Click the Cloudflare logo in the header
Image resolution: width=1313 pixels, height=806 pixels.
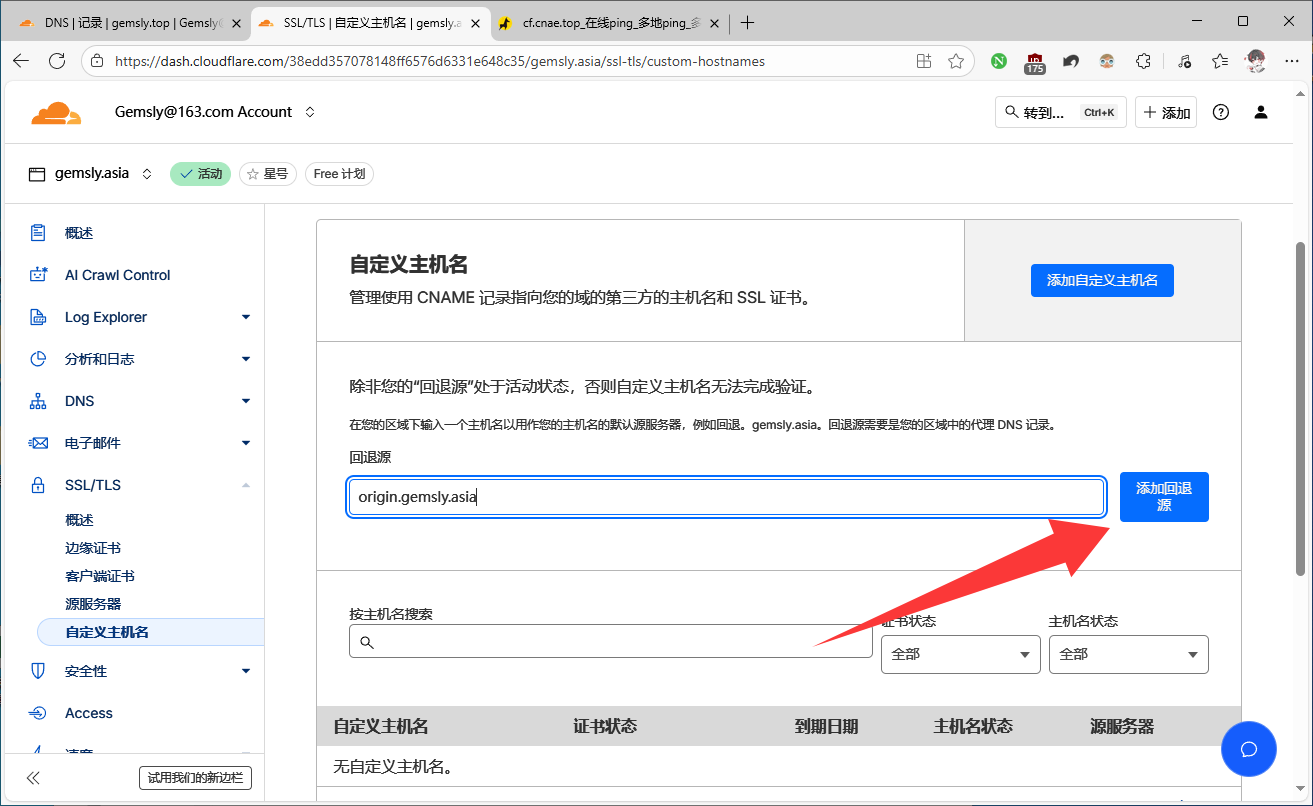[56, 112]
